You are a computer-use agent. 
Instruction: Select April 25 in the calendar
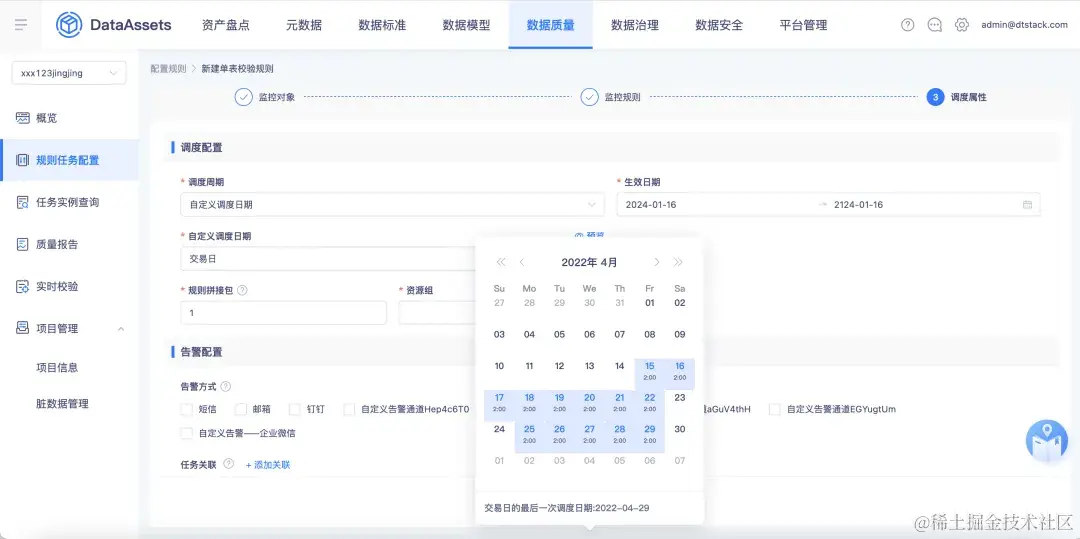pyautogui.click(x=529, y=434)
